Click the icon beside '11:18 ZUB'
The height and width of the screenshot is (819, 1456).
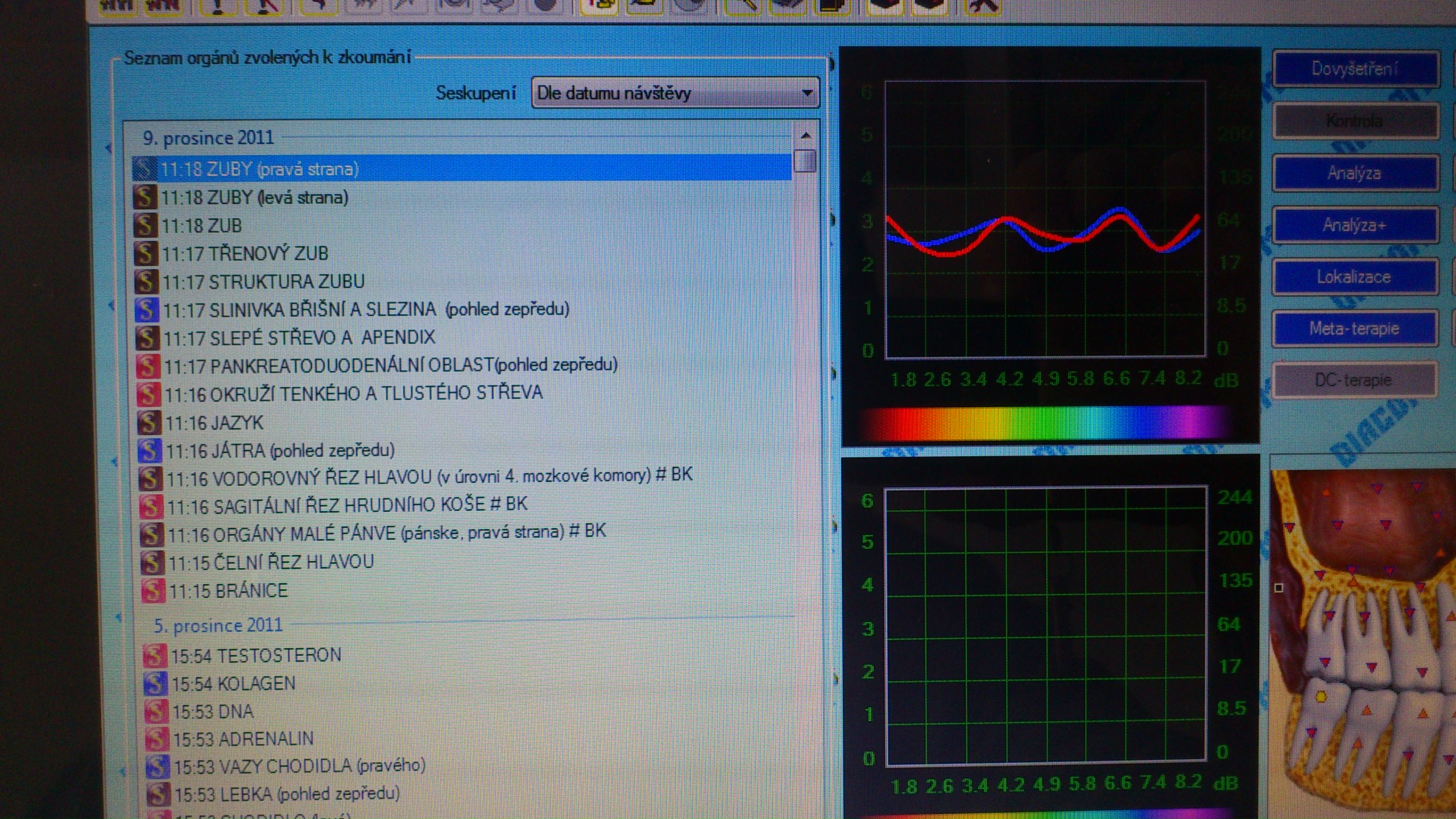click(145, 225)
